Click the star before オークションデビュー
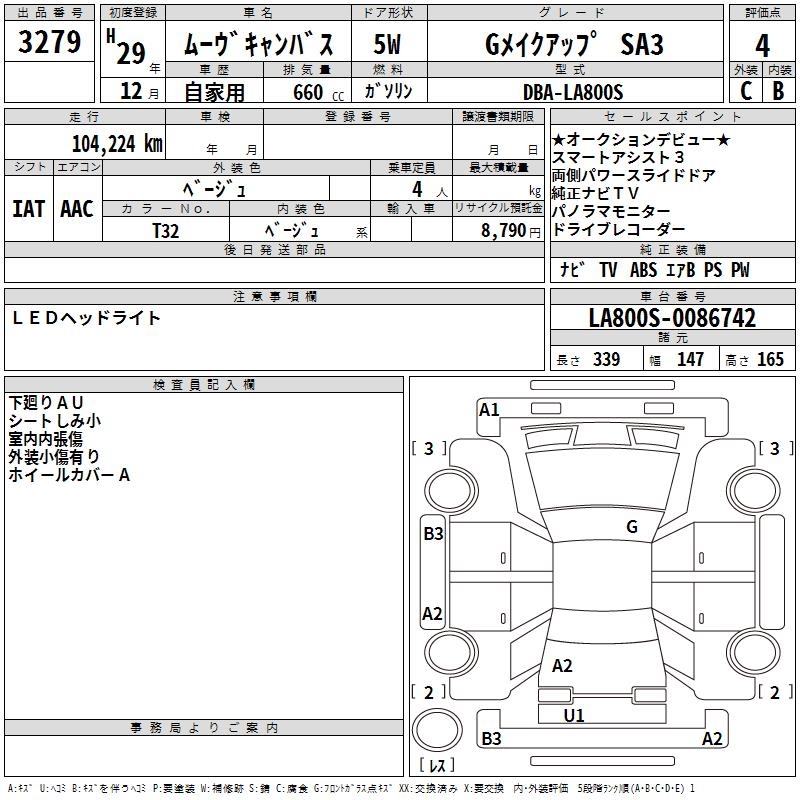Image resolution: width=800 pixels, height=800 pixels. coord(558,139)
